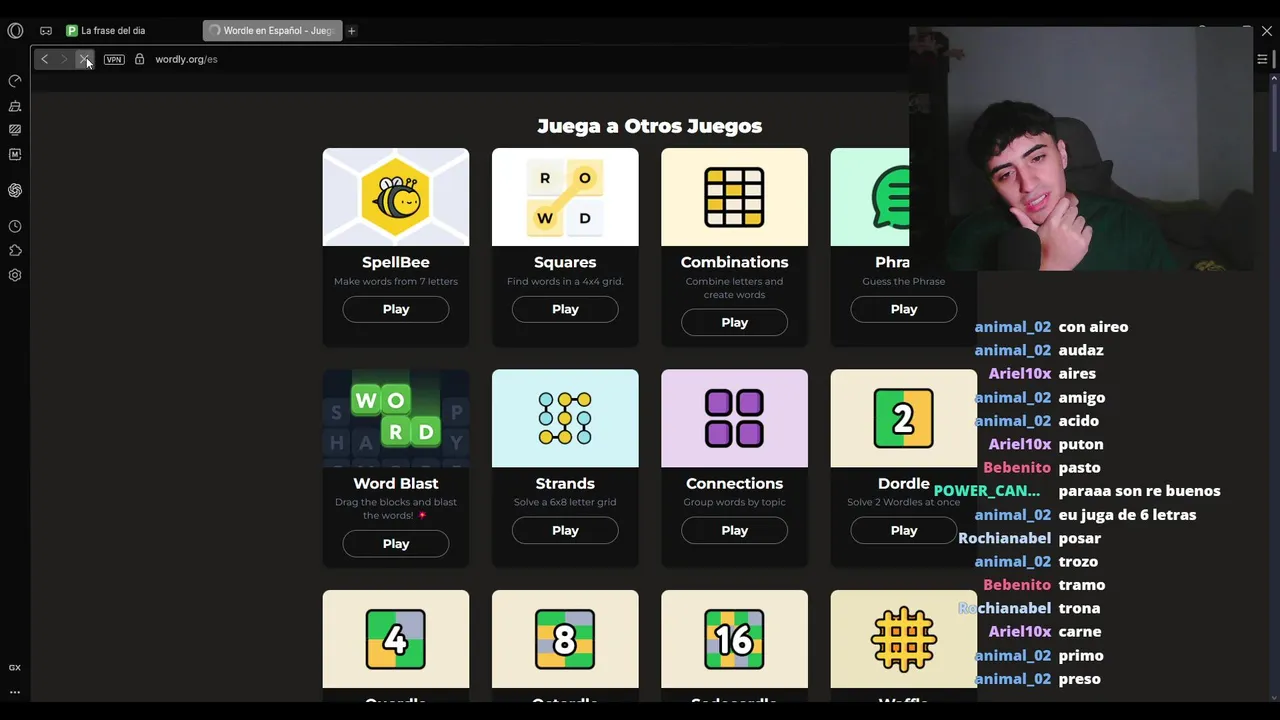View site security via the lock icon

click(139, 59)
